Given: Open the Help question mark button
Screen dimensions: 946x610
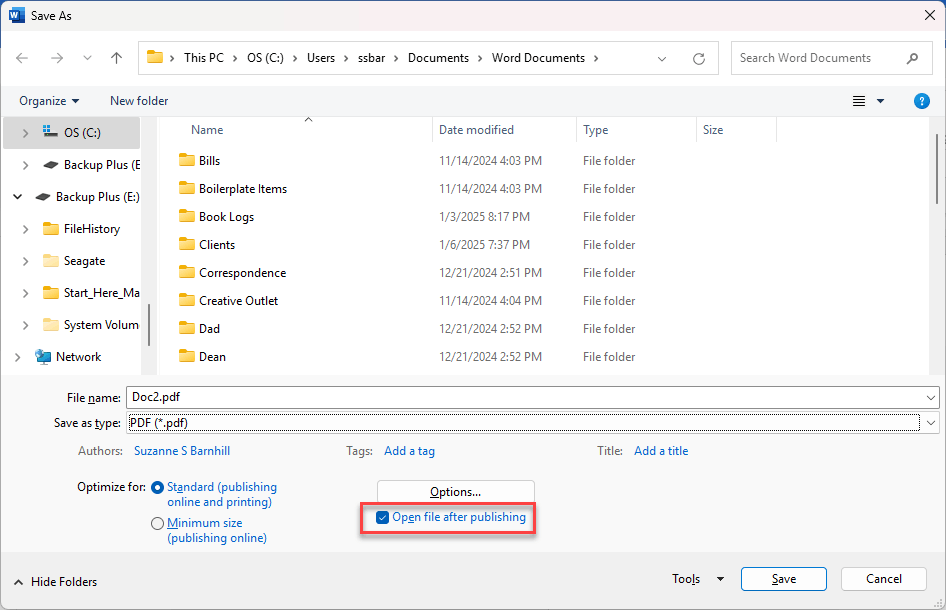Looking at the screenshot, I should click(921, 101).
